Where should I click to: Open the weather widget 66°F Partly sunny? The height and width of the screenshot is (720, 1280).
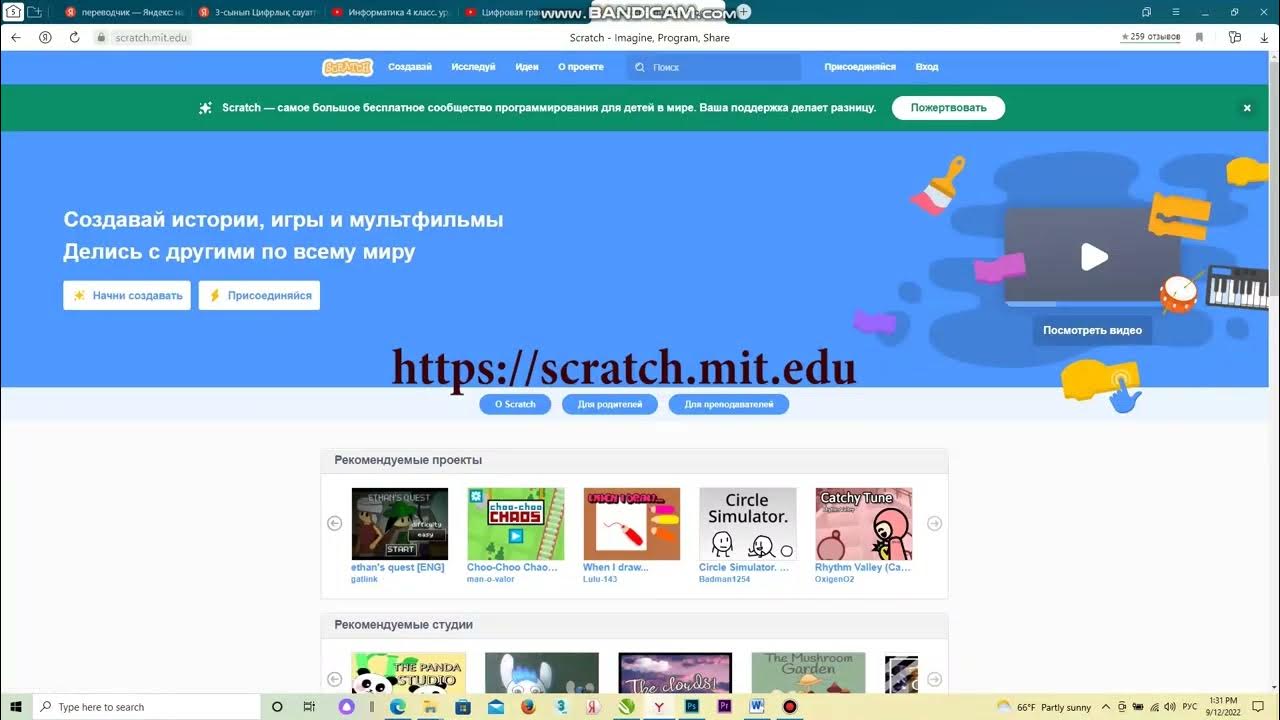click(x=1044, y=707)
